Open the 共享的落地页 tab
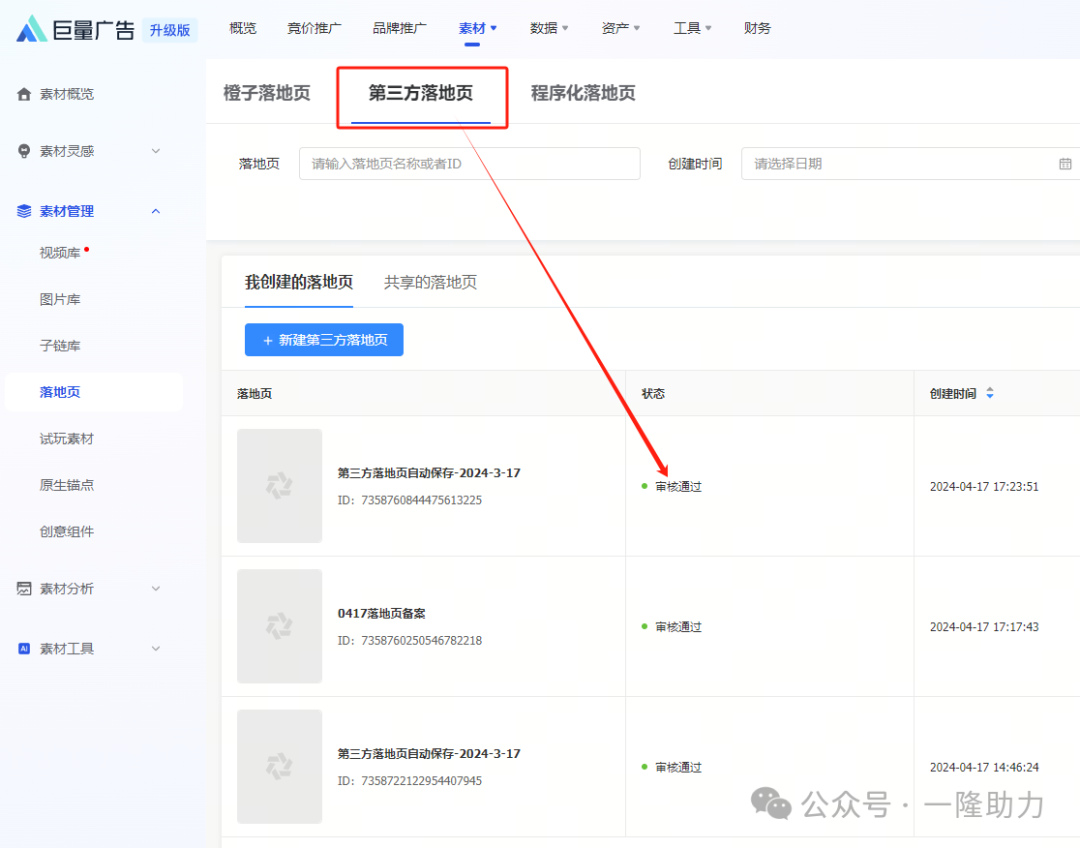 (x=429, y=283)
